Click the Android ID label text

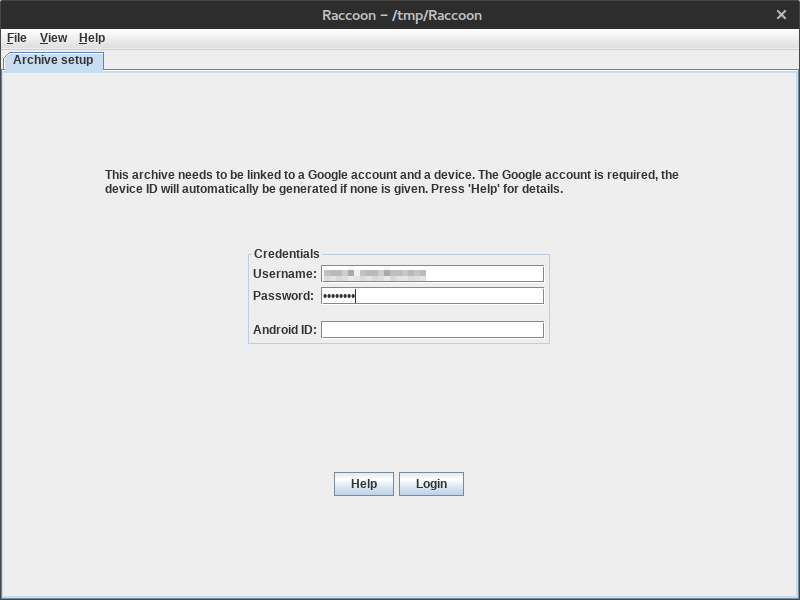284,330
